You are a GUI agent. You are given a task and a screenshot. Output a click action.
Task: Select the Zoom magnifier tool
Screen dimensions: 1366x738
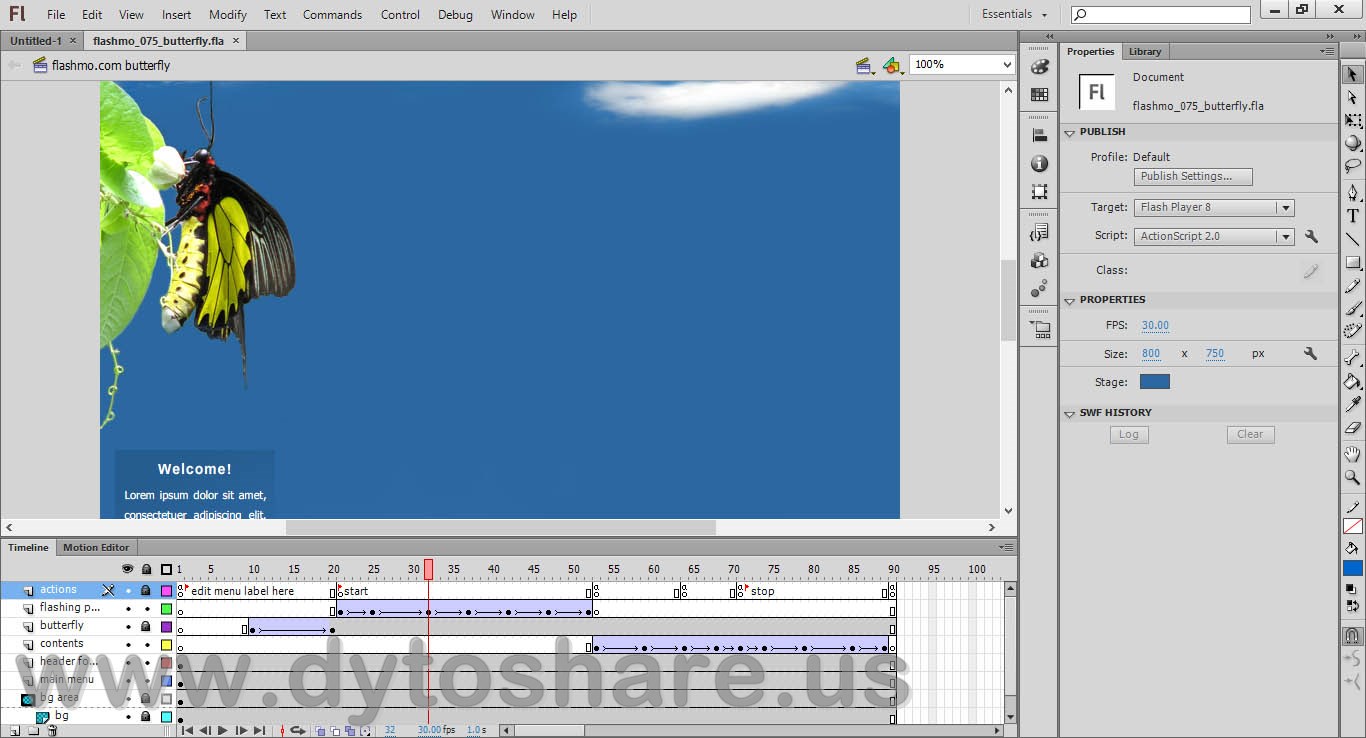(x=1352, y=478)
